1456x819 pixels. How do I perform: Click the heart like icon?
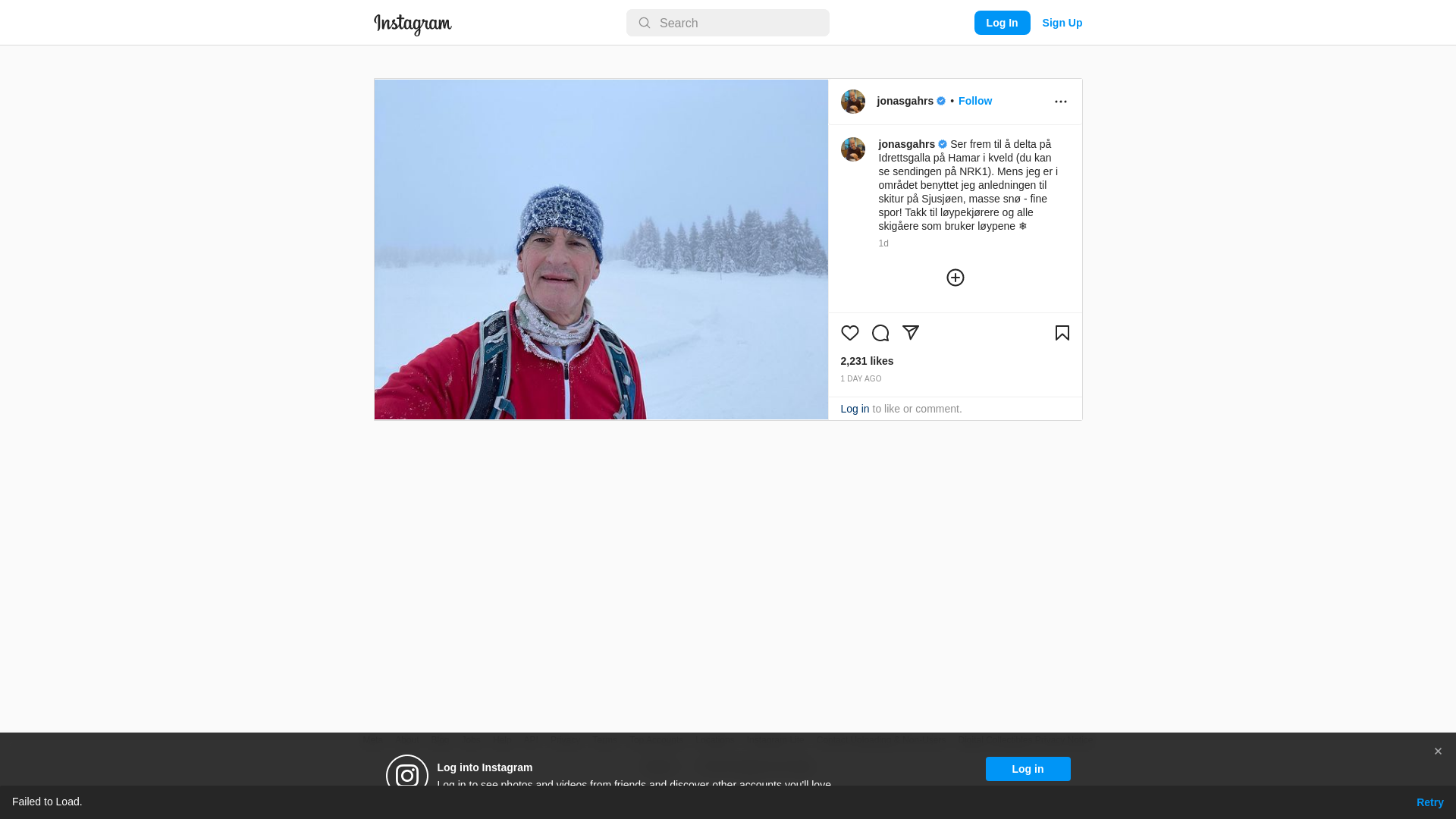(849, 333)
